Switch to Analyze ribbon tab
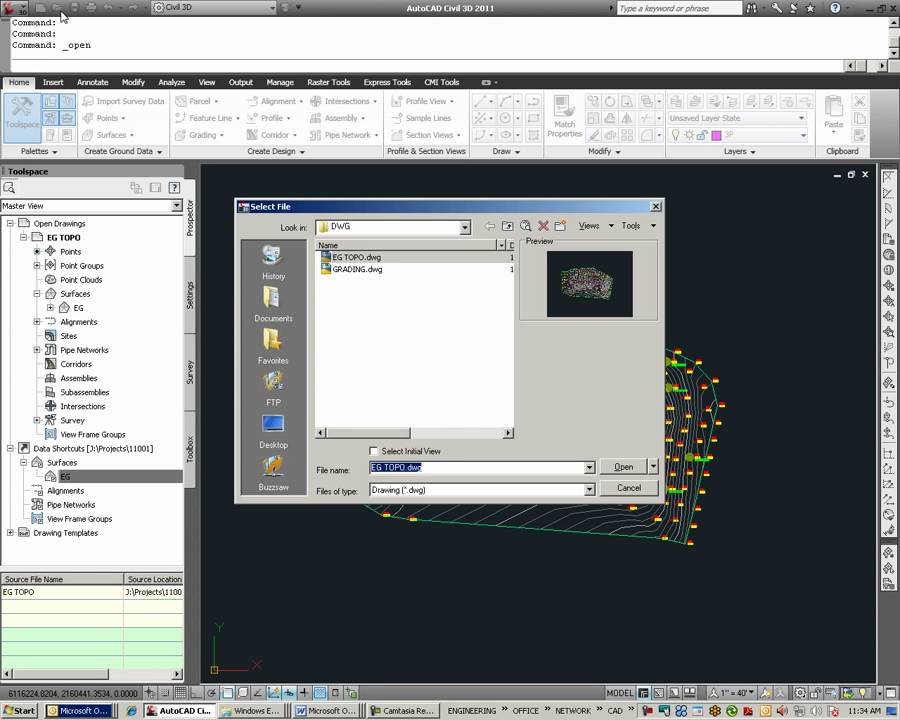 [172, 82]
